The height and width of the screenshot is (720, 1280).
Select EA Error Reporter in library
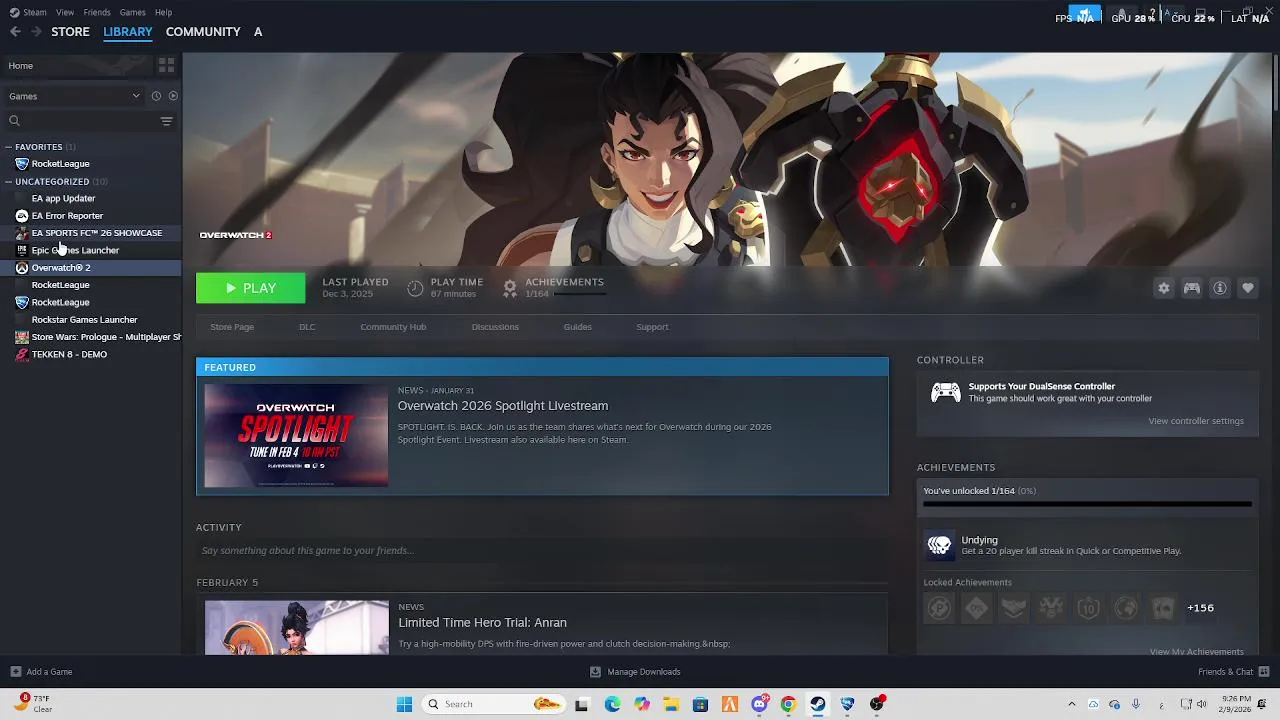[67, 216]
